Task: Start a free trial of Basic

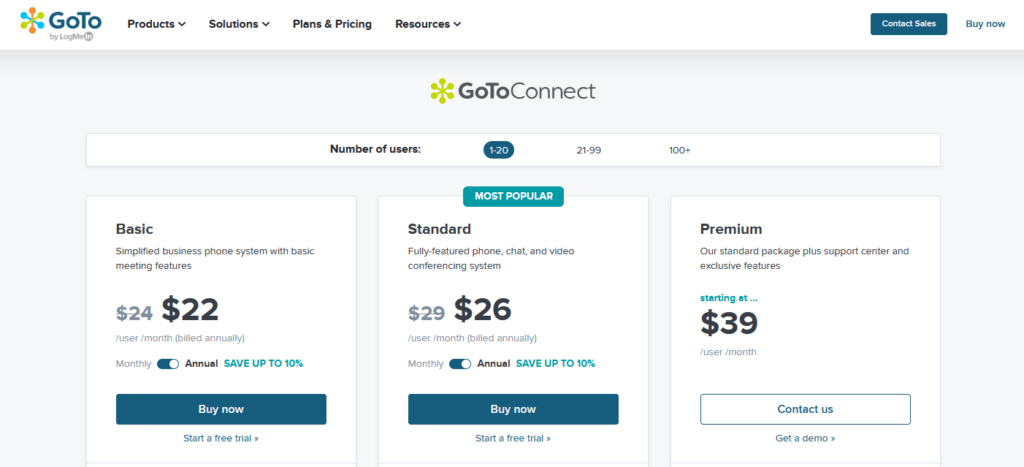Action: pos(221,438)
